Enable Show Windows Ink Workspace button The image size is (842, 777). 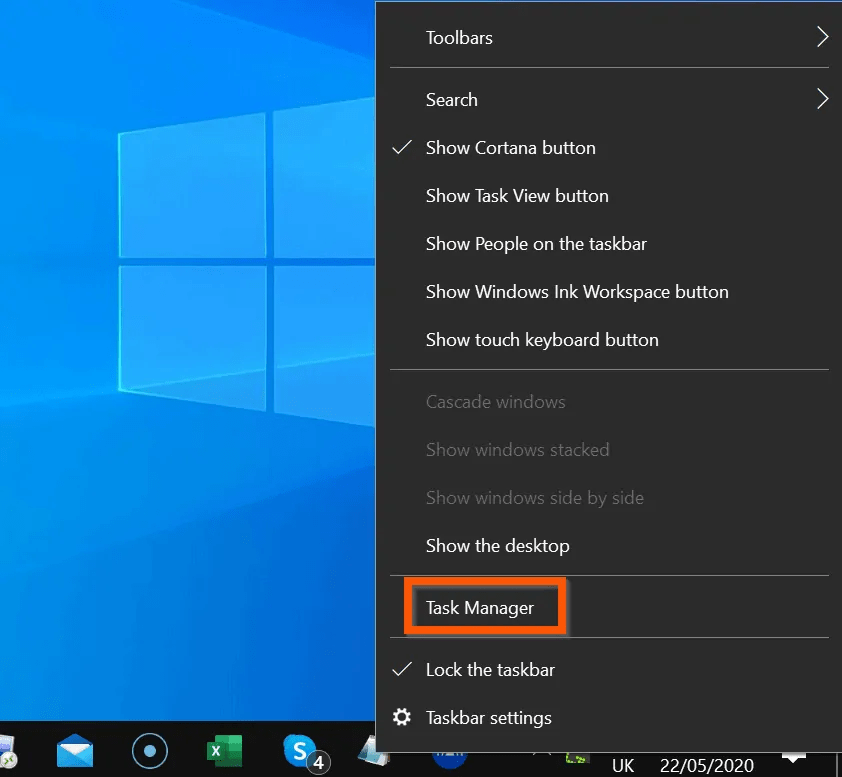click(577, 291)
